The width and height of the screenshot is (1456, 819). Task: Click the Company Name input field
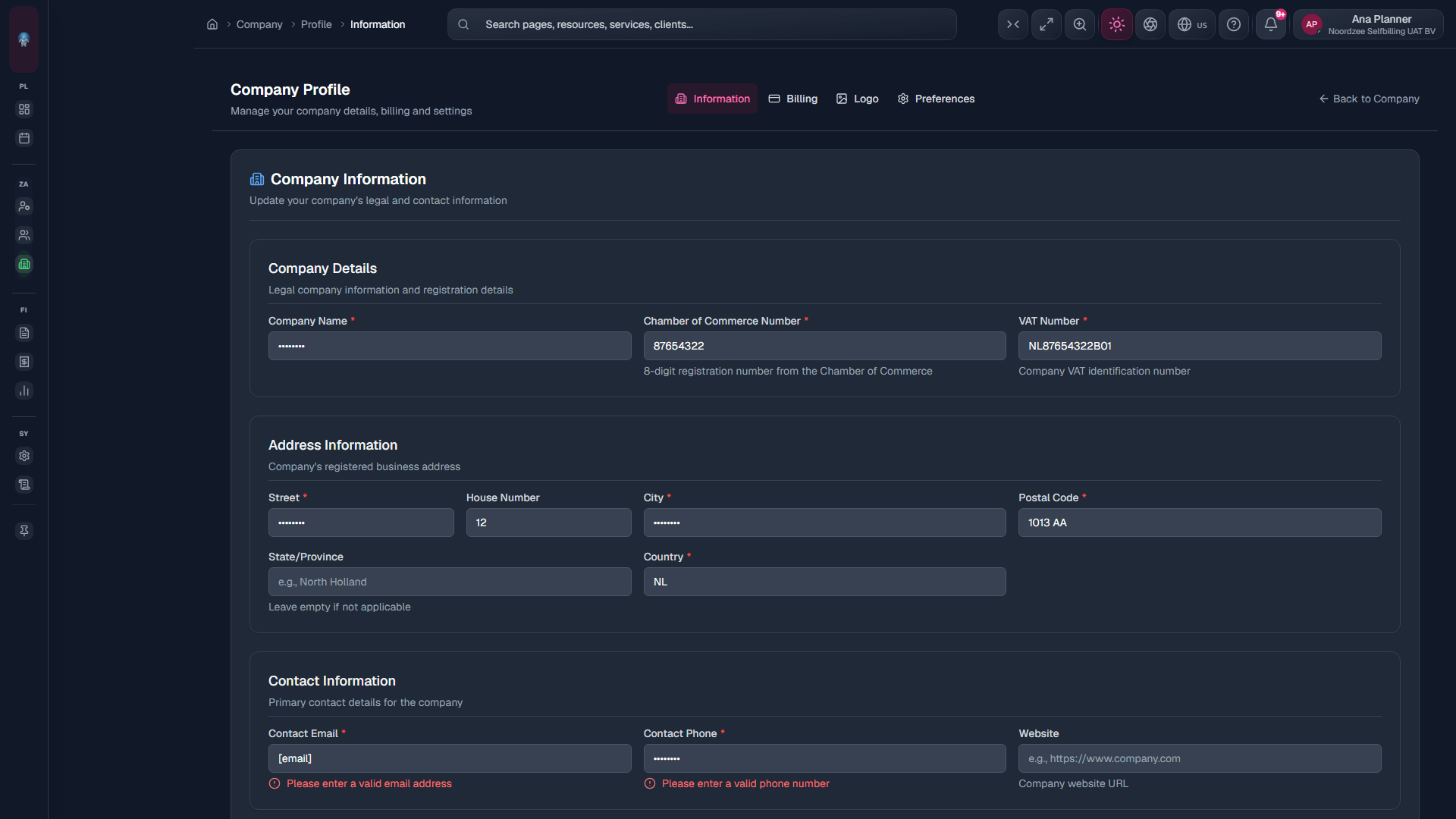pos(450,346)
